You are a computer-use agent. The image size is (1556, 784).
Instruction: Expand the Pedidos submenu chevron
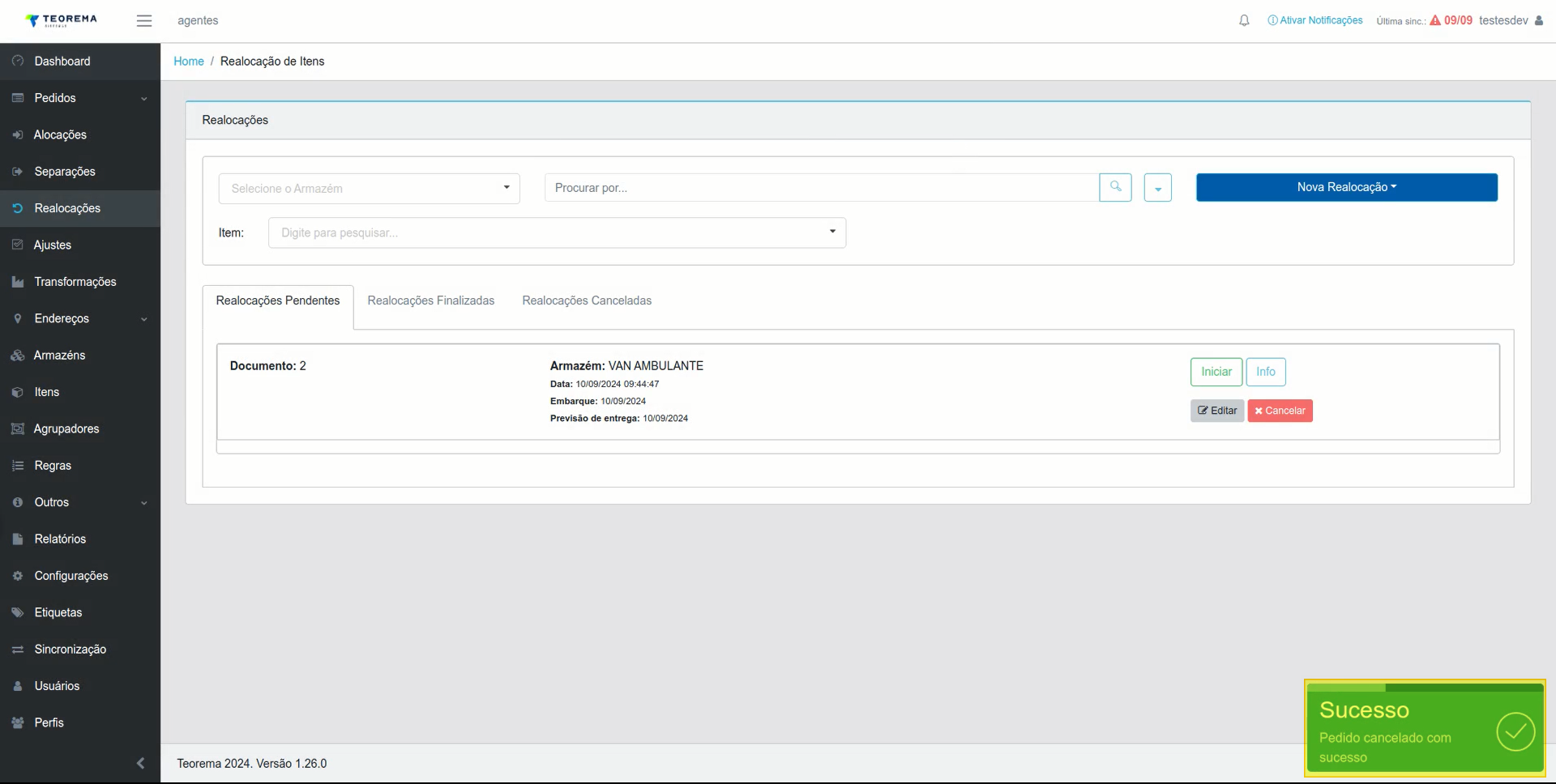pos(144,99)
